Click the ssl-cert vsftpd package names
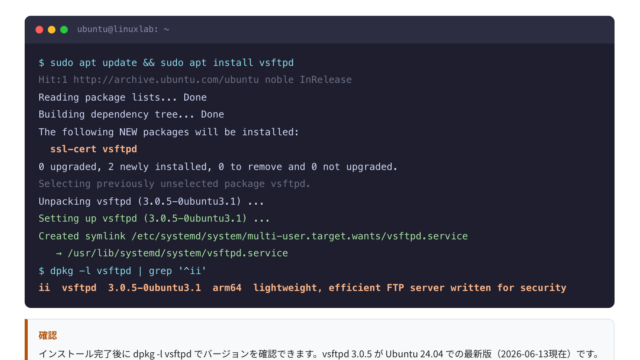Screen dimensions: 640x360 tap(93, 149)
